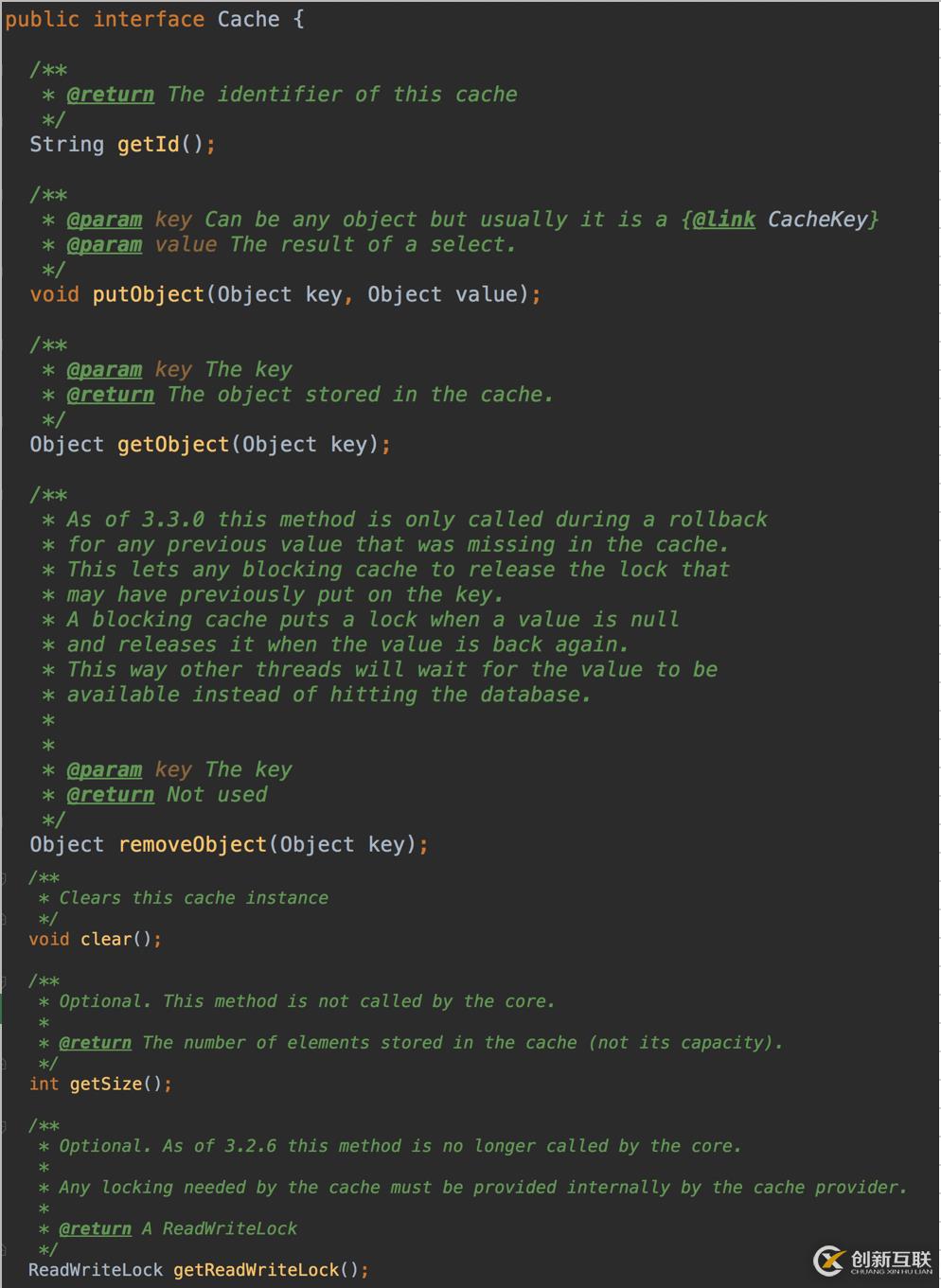Click the Chuangxin Hulian watermark logo
This screenshot has height=1288, width=941.
[x=874, y=1261]
